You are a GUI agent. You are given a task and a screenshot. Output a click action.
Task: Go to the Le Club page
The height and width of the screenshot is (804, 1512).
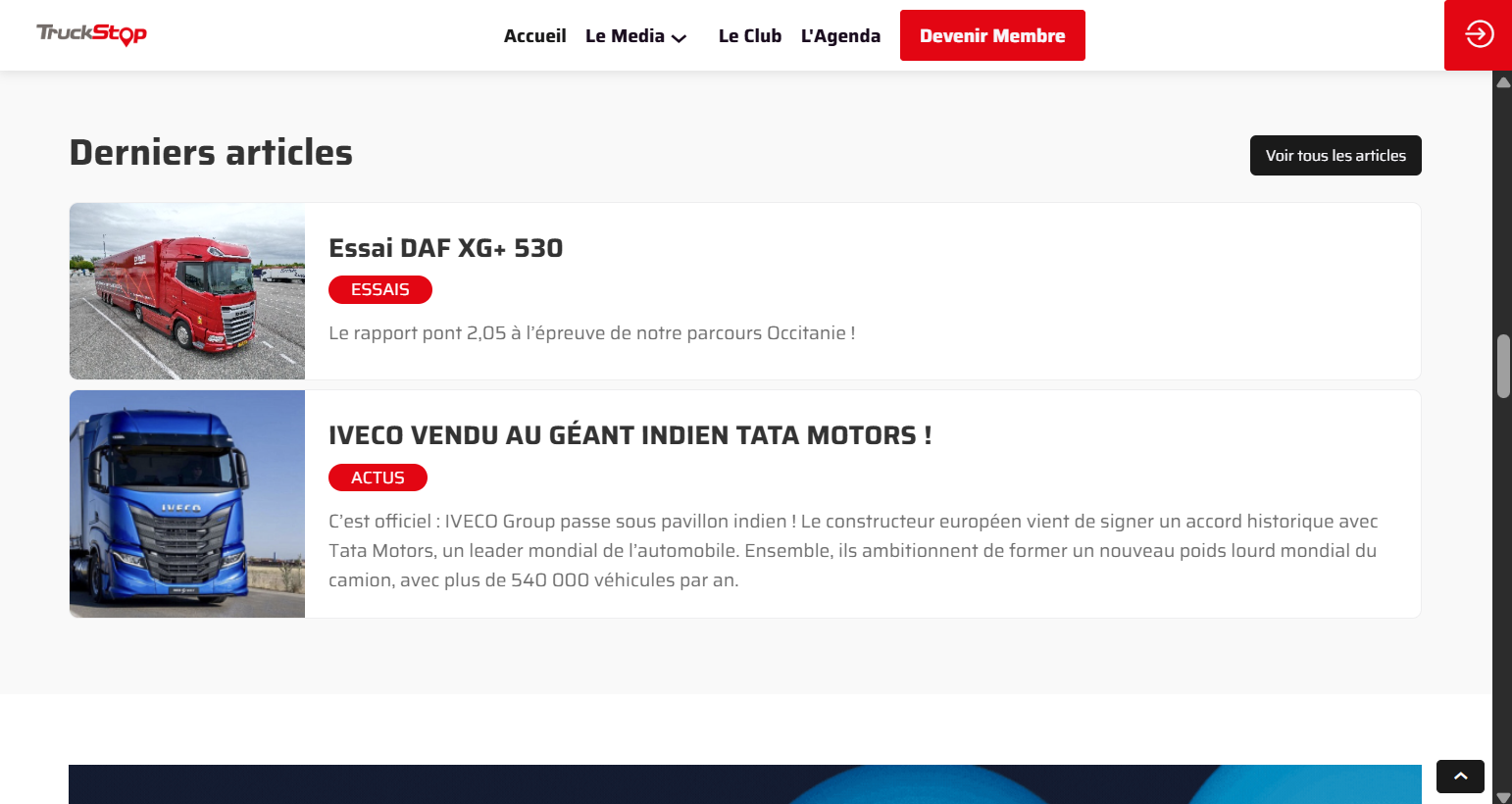pyautogui.click(x=749, y=36)
